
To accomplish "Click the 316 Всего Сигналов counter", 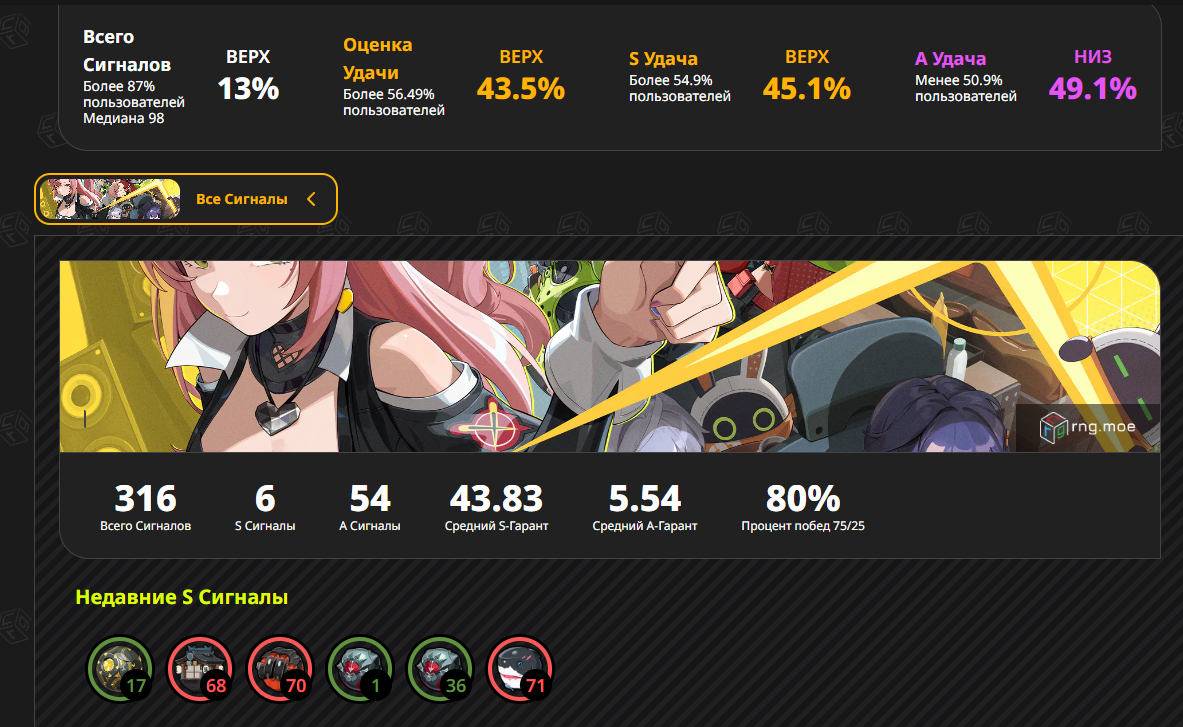I will [146, 508].
